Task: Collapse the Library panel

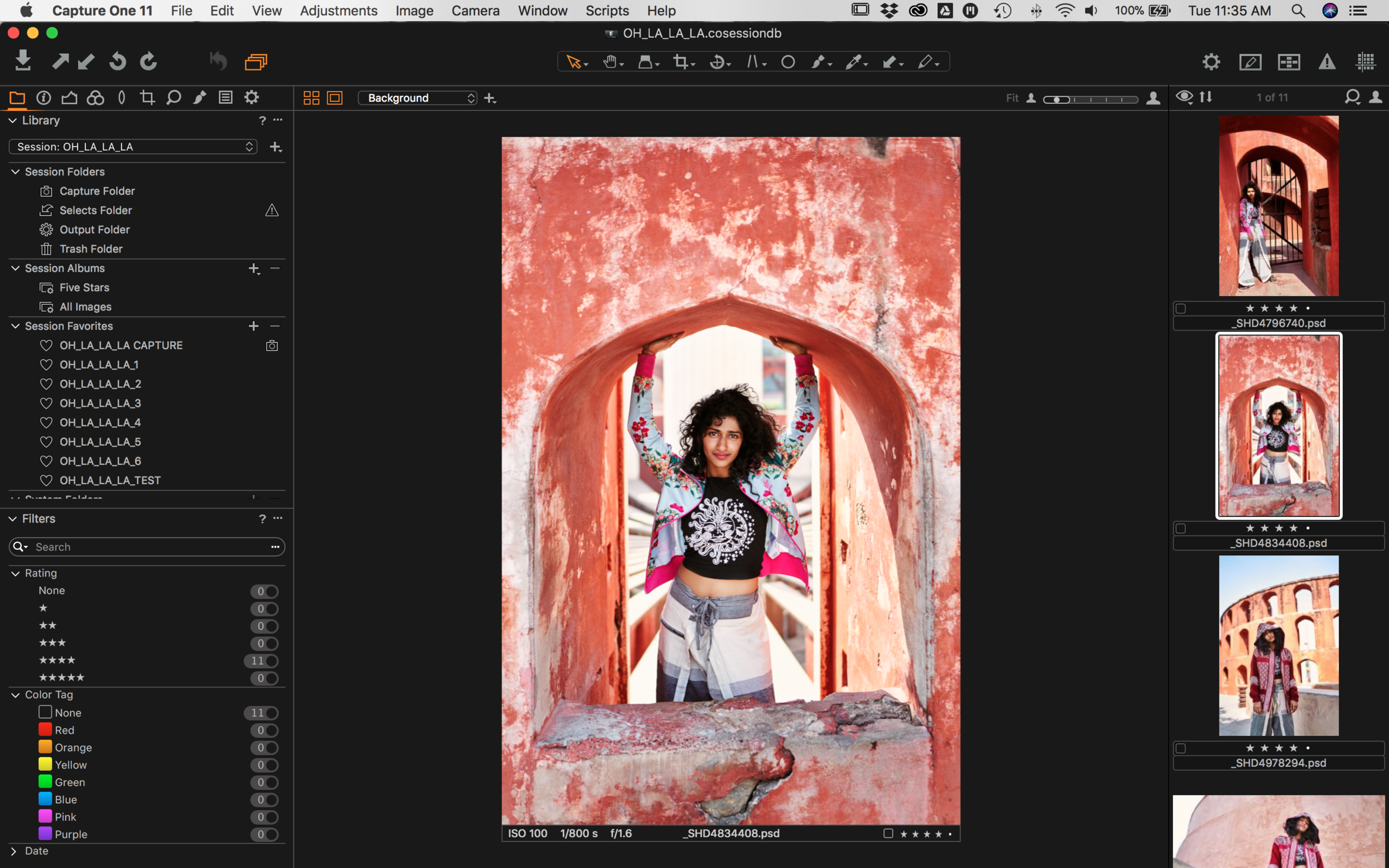Action: [13, 121]
